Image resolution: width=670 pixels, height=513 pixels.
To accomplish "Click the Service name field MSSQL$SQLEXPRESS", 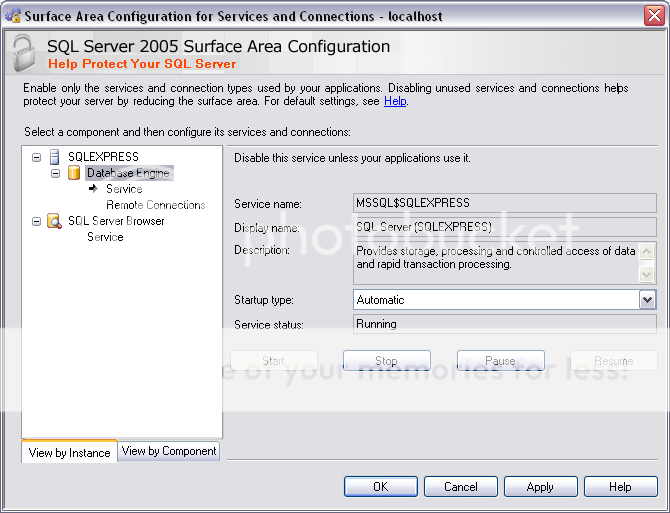I will pos(505,203).
